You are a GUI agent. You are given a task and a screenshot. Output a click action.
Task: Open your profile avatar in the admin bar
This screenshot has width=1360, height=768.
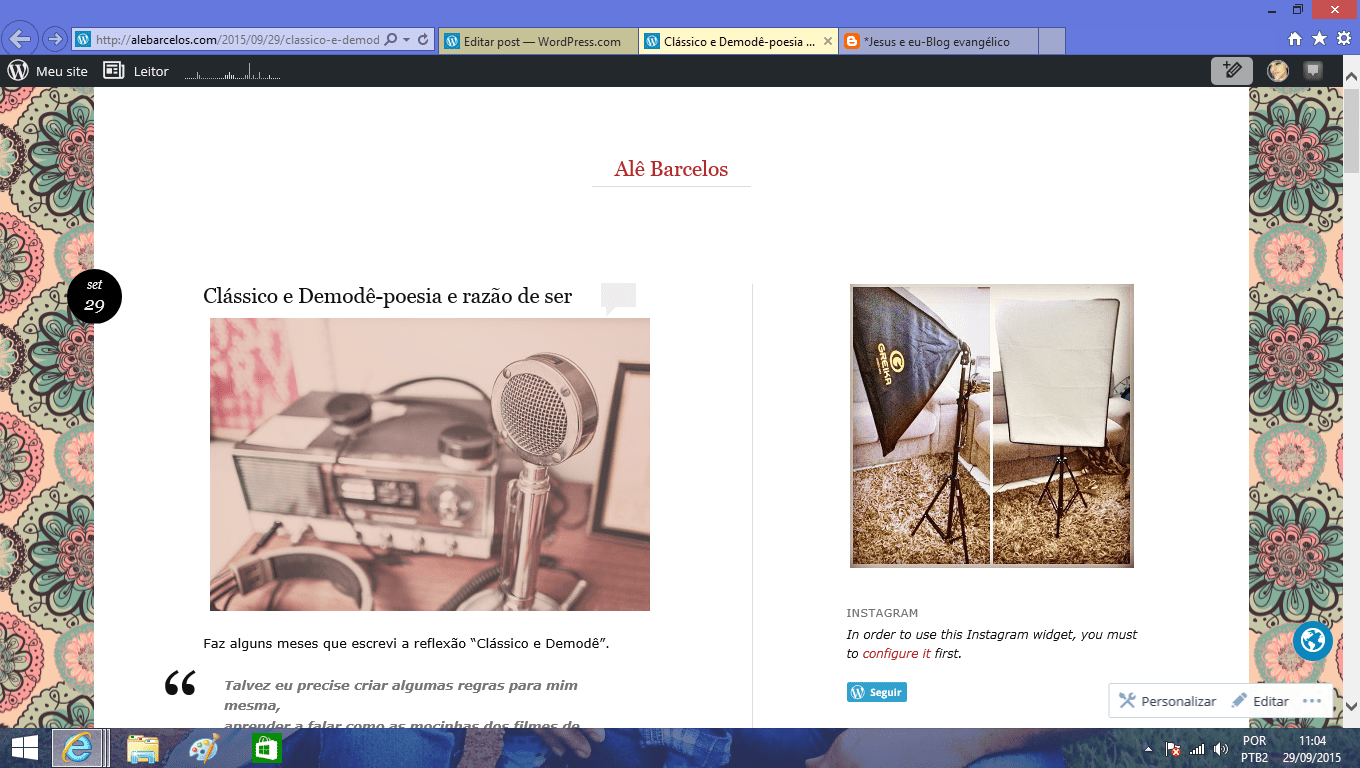point(1277,71)
